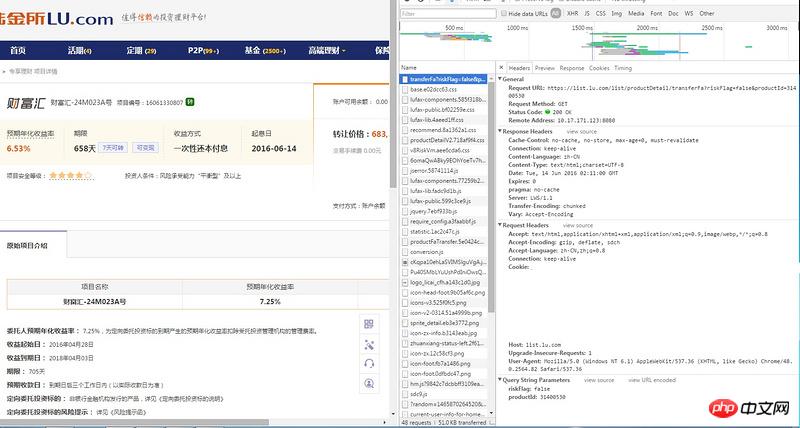Click the 7天可转 tag button
Image resolution: width=800 pixels, height=428 pixels.
113,148
